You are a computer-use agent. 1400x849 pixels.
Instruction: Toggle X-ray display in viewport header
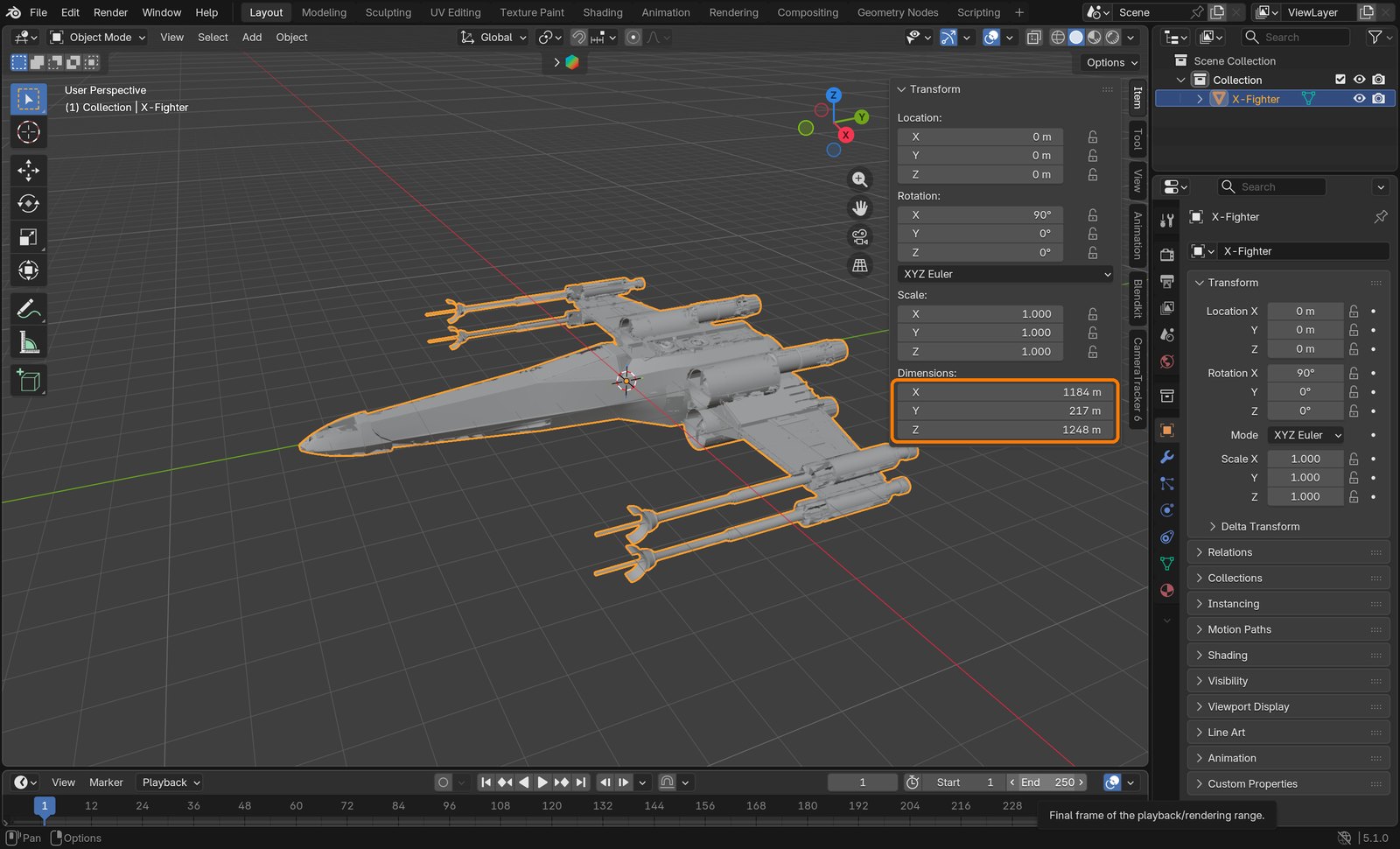click(x=1033, y=37)
